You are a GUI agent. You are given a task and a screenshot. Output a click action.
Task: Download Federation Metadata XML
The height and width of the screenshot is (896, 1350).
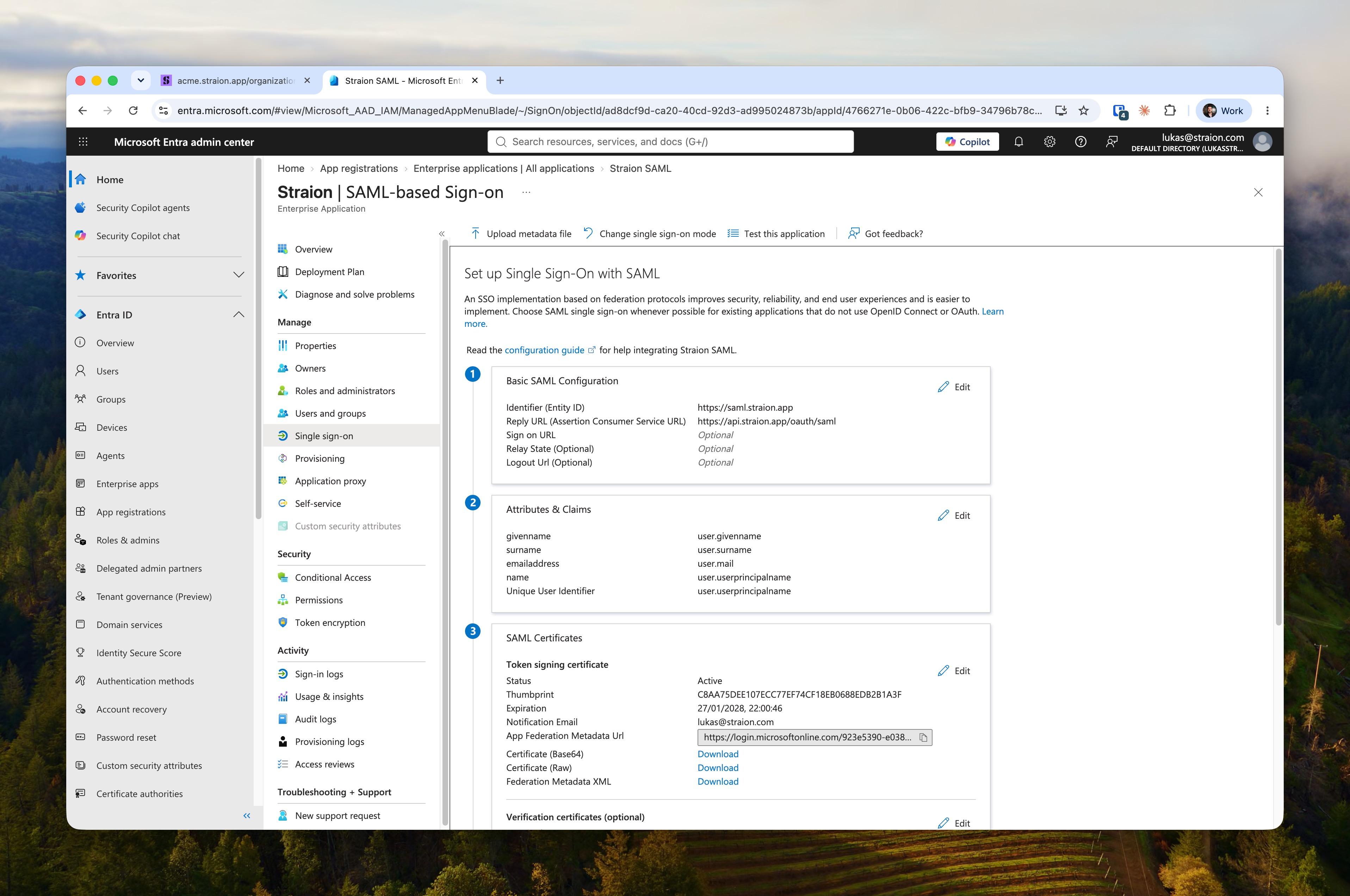tap(718, 782)
